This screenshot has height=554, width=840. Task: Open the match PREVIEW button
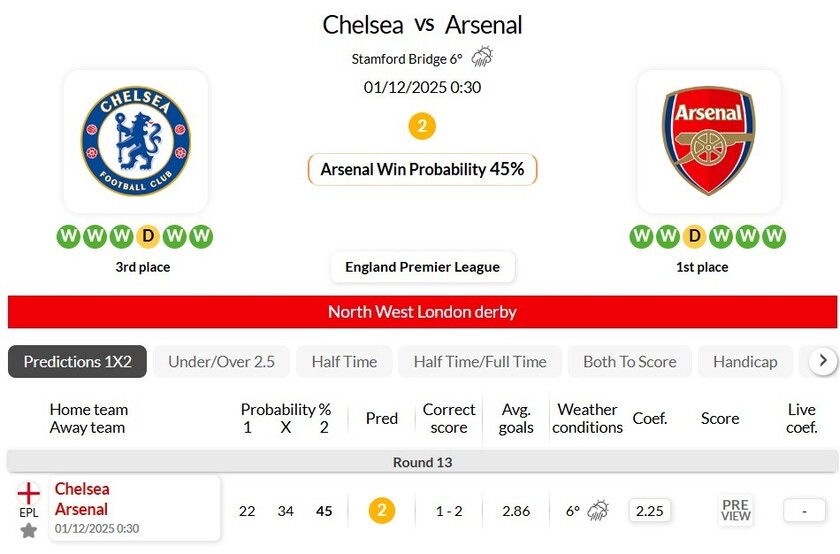coord(735,511)
